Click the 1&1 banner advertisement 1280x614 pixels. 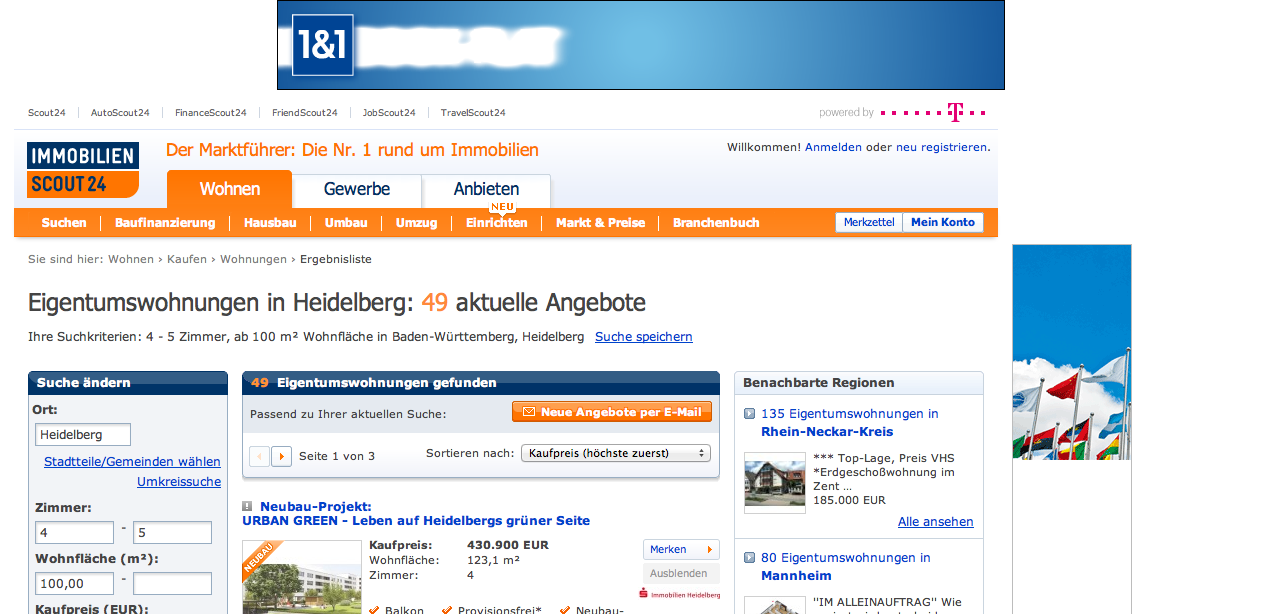[x=640, y=45]
